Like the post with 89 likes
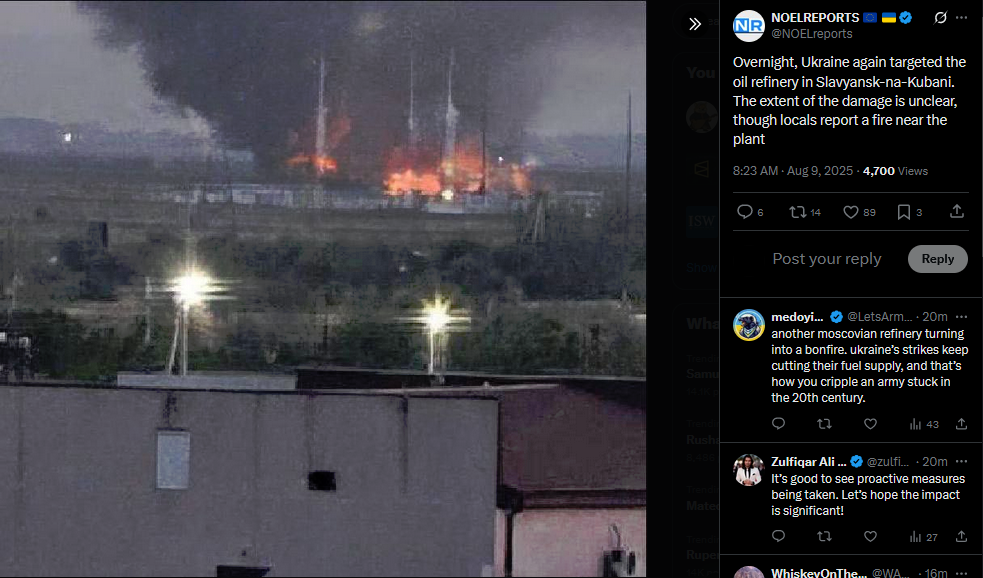Screen dimensions: 983x578 coord(859,212)
